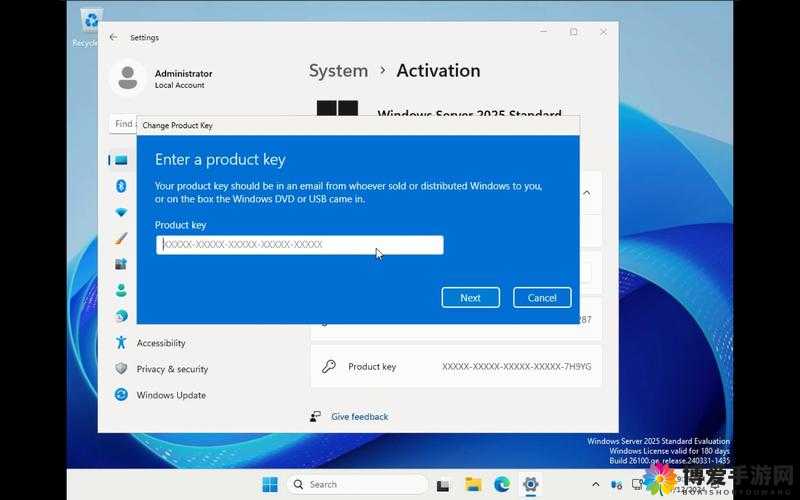The height and width of the screenshot is (500, 800).
Task: Open Task View in the taskbar
Action: click(x=443, y=485)
